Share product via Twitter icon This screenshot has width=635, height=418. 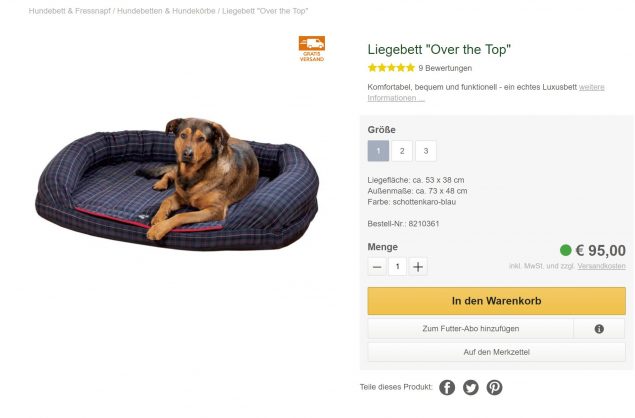point(471,388)
